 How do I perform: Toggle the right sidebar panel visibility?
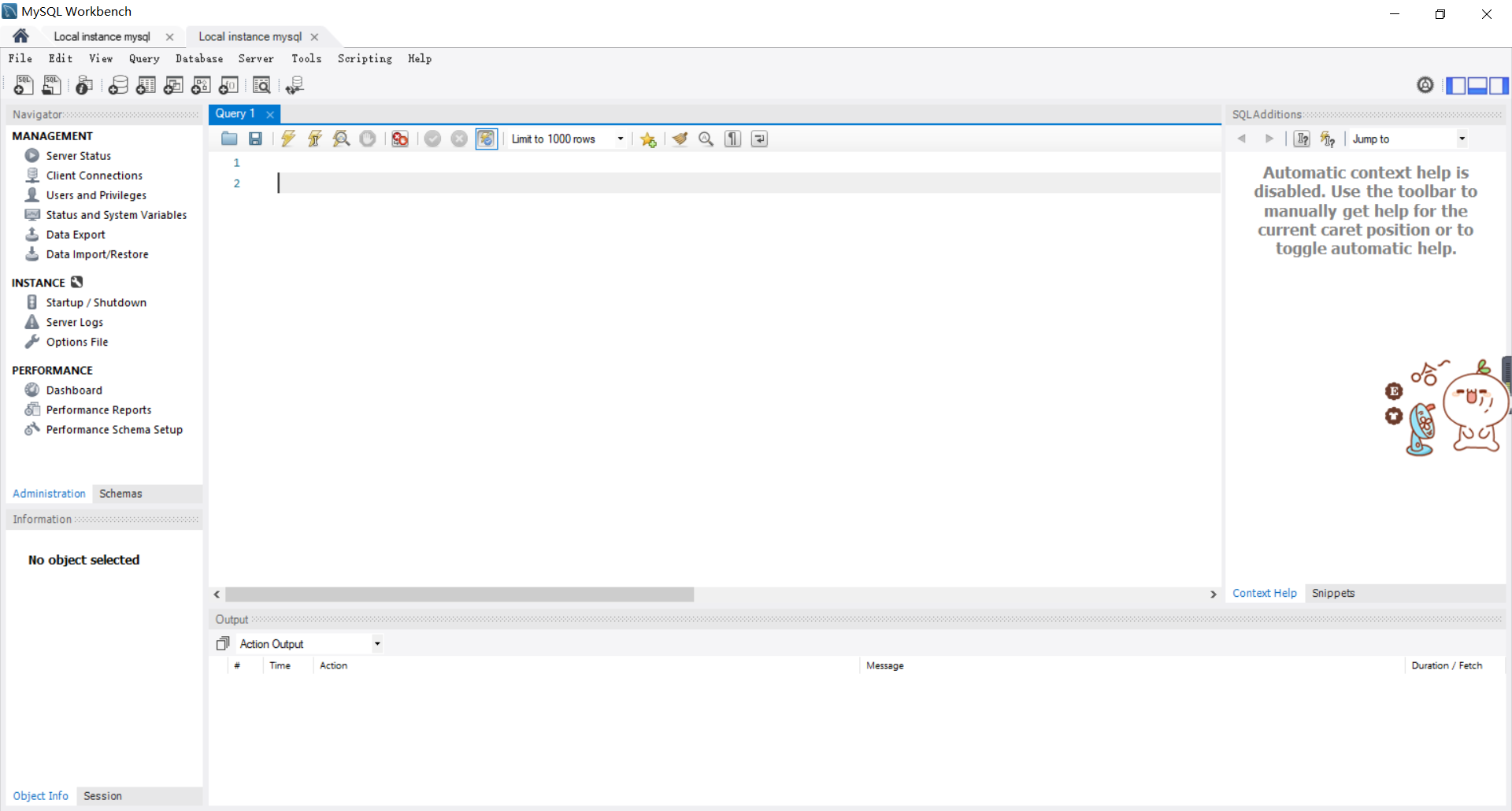pos(1499,85)
